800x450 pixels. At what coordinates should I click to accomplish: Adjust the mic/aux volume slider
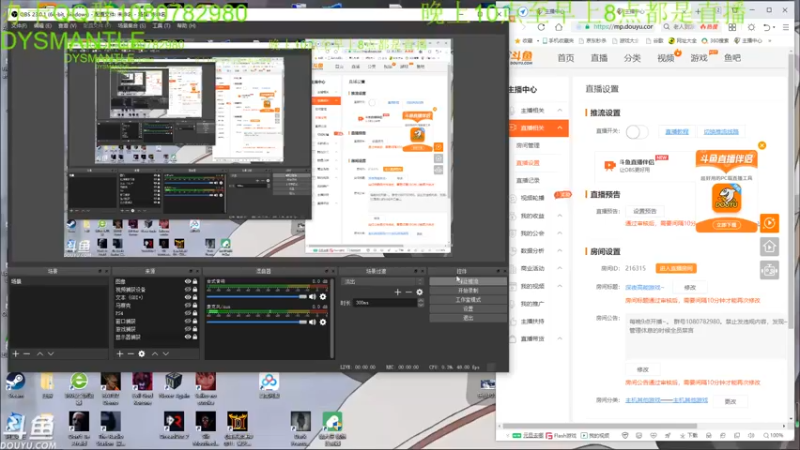(x=257, y=322)
